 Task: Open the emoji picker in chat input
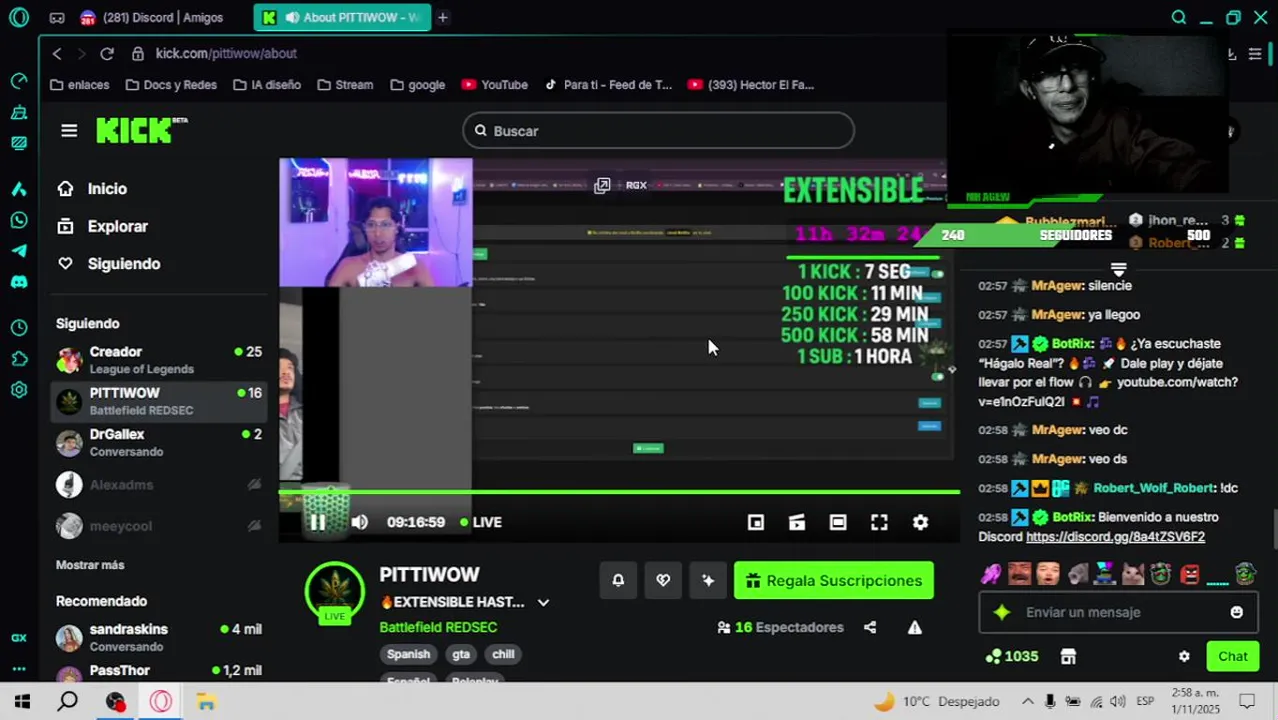pos(1237,612)
